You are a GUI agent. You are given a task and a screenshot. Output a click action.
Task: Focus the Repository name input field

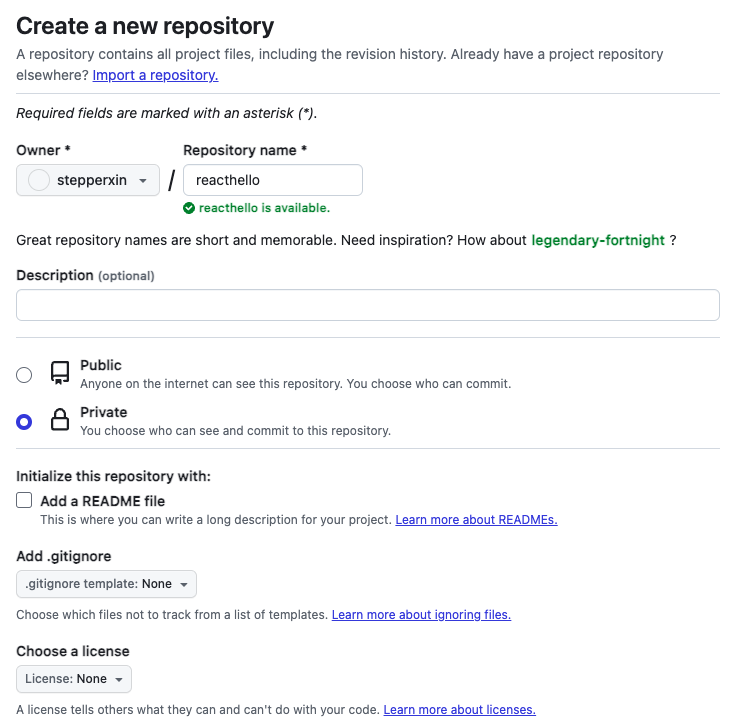tap(273, 180)
